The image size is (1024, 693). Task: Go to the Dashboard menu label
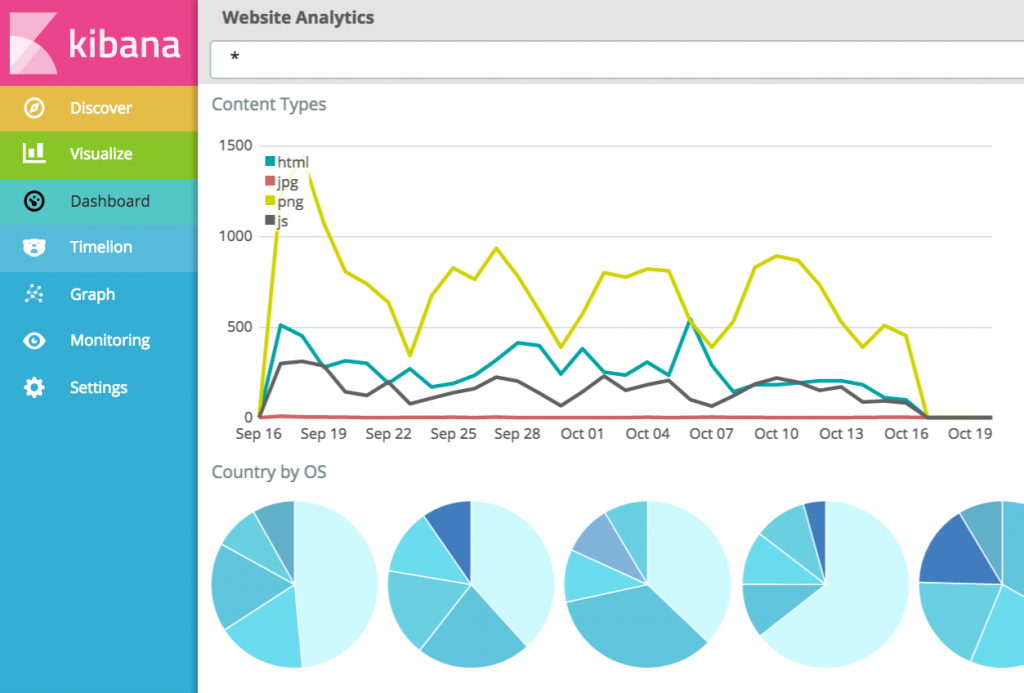click(109, 201)
